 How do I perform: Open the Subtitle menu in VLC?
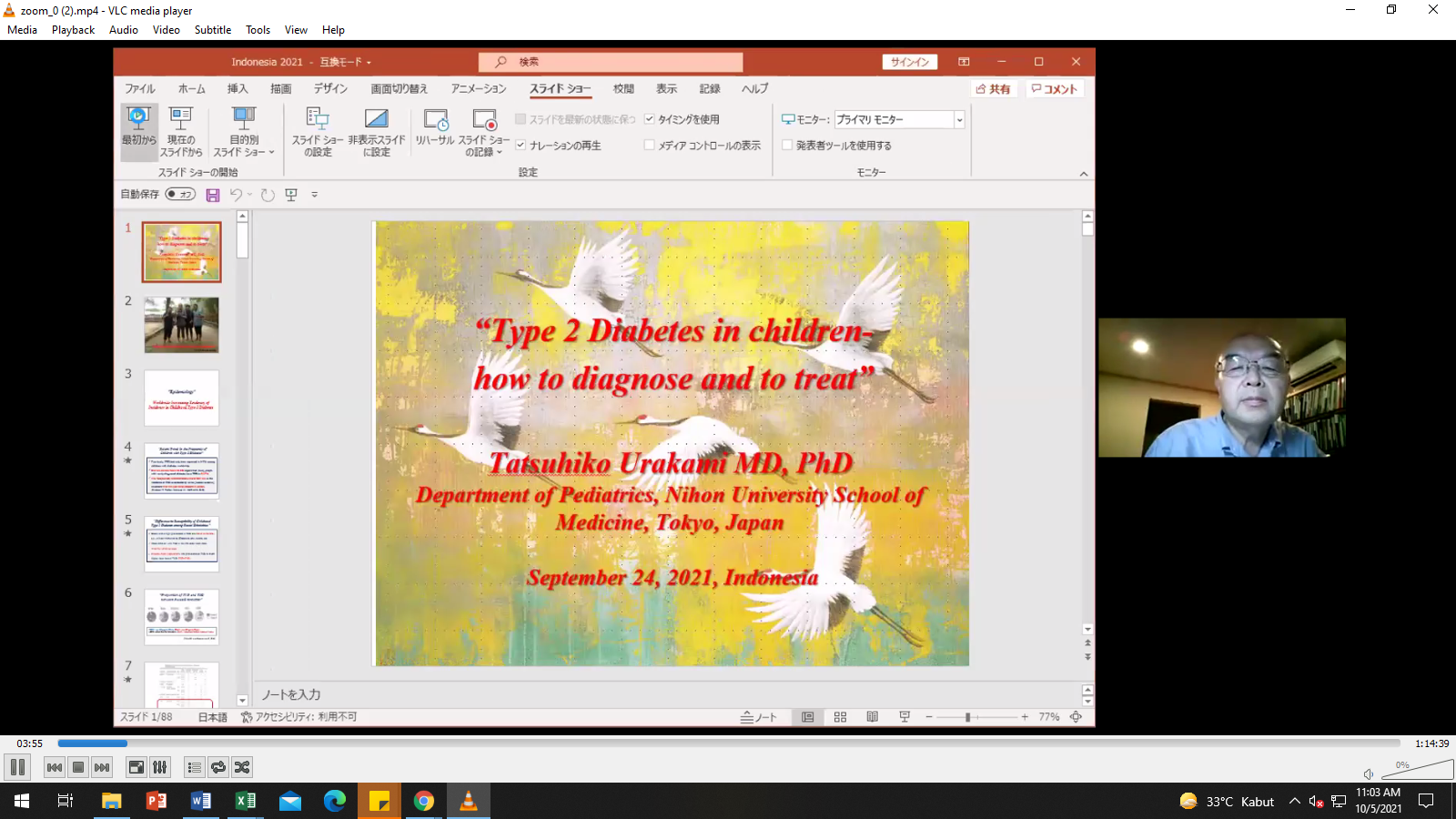212,30
